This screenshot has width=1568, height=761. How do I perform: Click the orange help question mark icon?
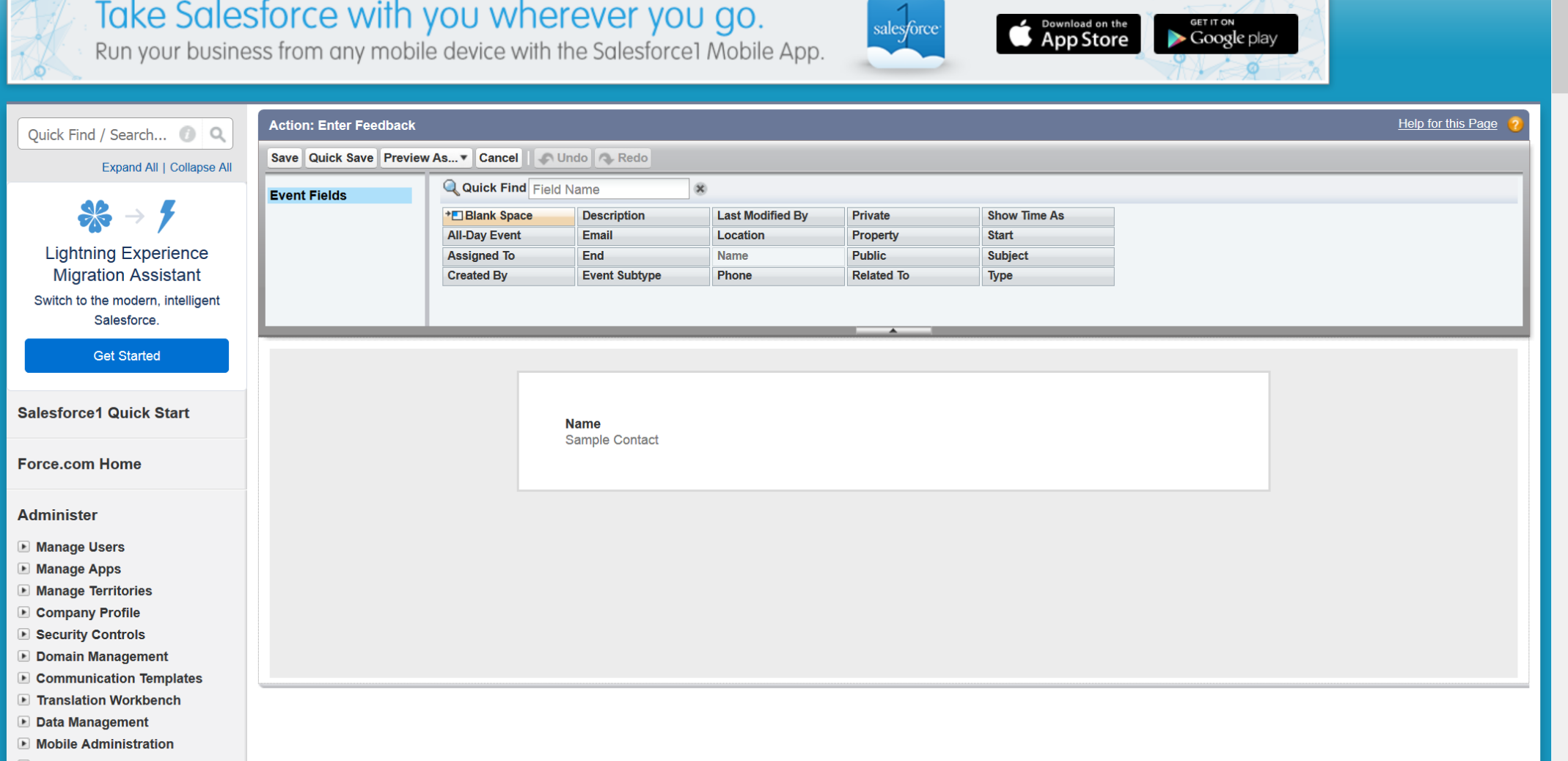pos(1515,124)
